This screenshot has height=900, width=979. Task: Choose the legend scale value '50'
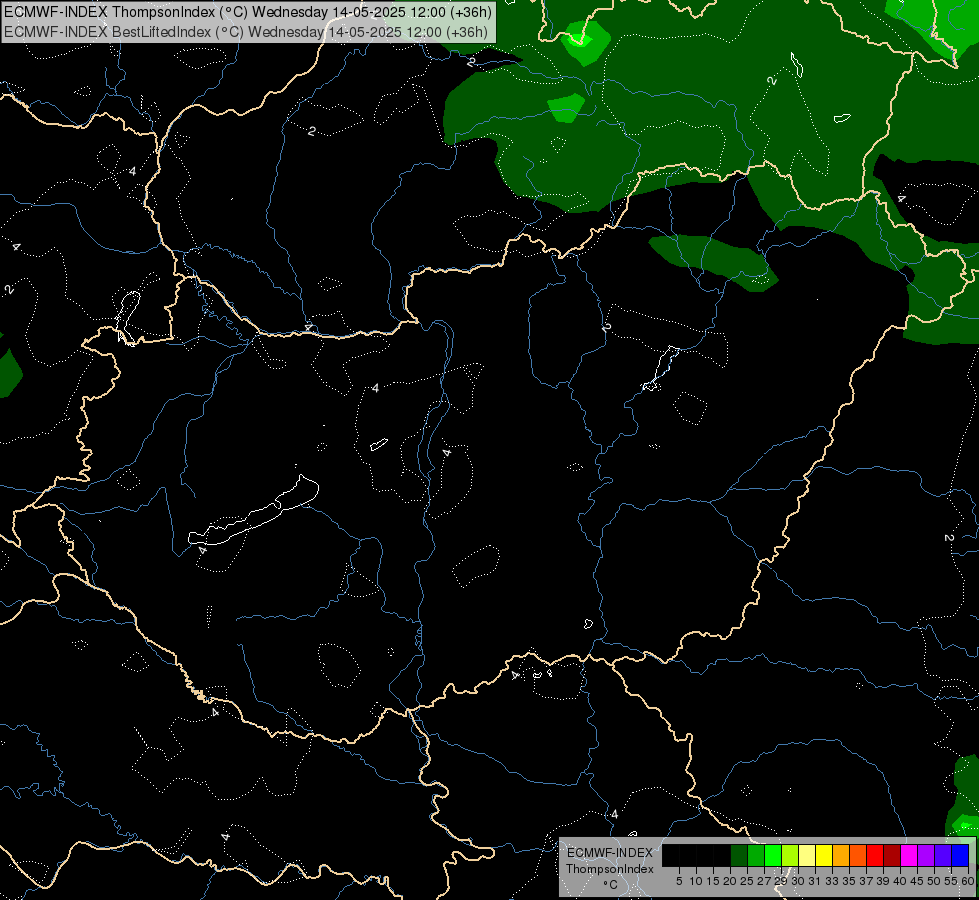click(x=933, y=881)
